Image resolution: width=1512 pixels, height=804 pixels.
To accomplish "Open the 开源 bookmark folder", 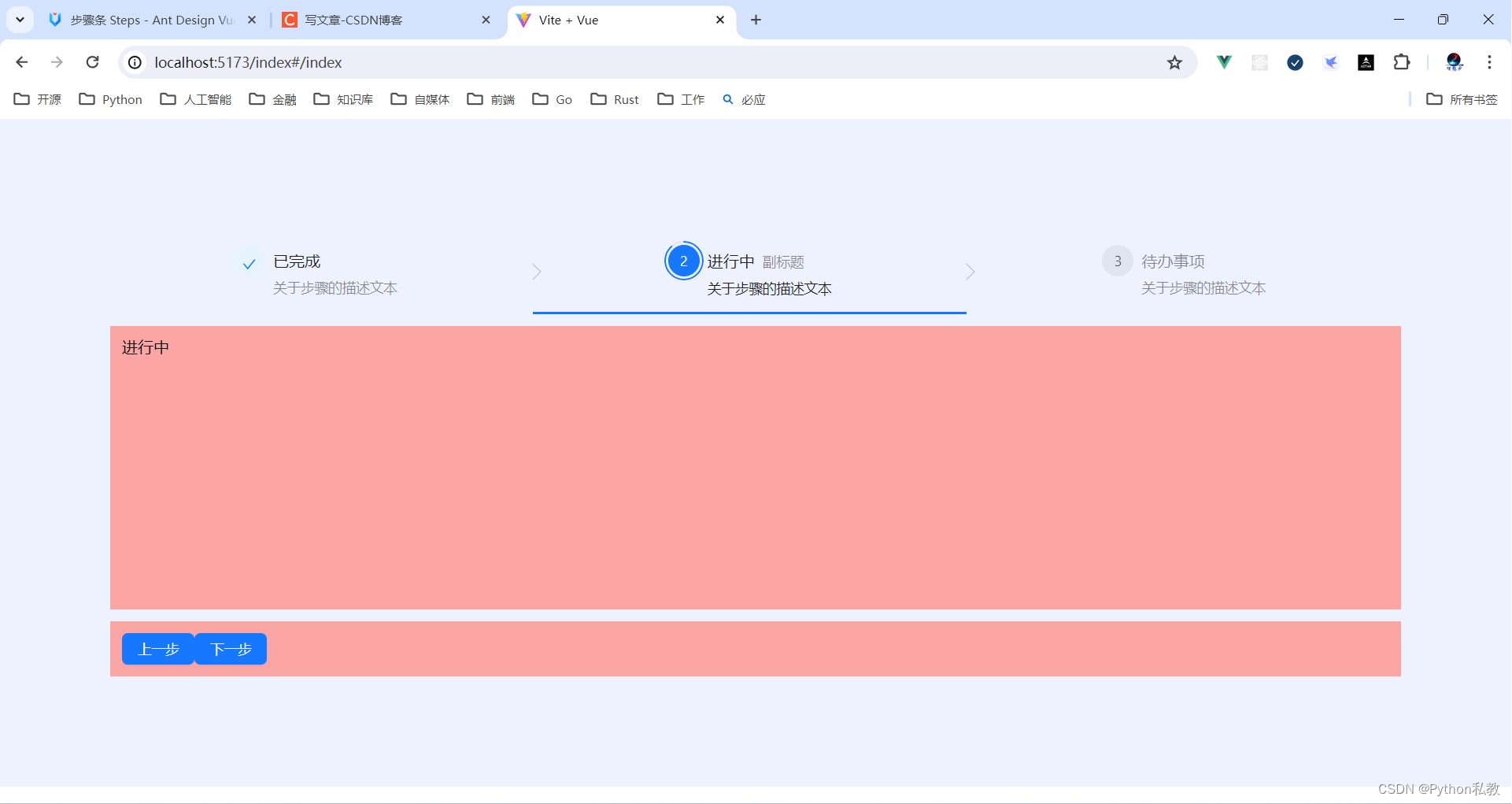I will (x=38, y=99).
